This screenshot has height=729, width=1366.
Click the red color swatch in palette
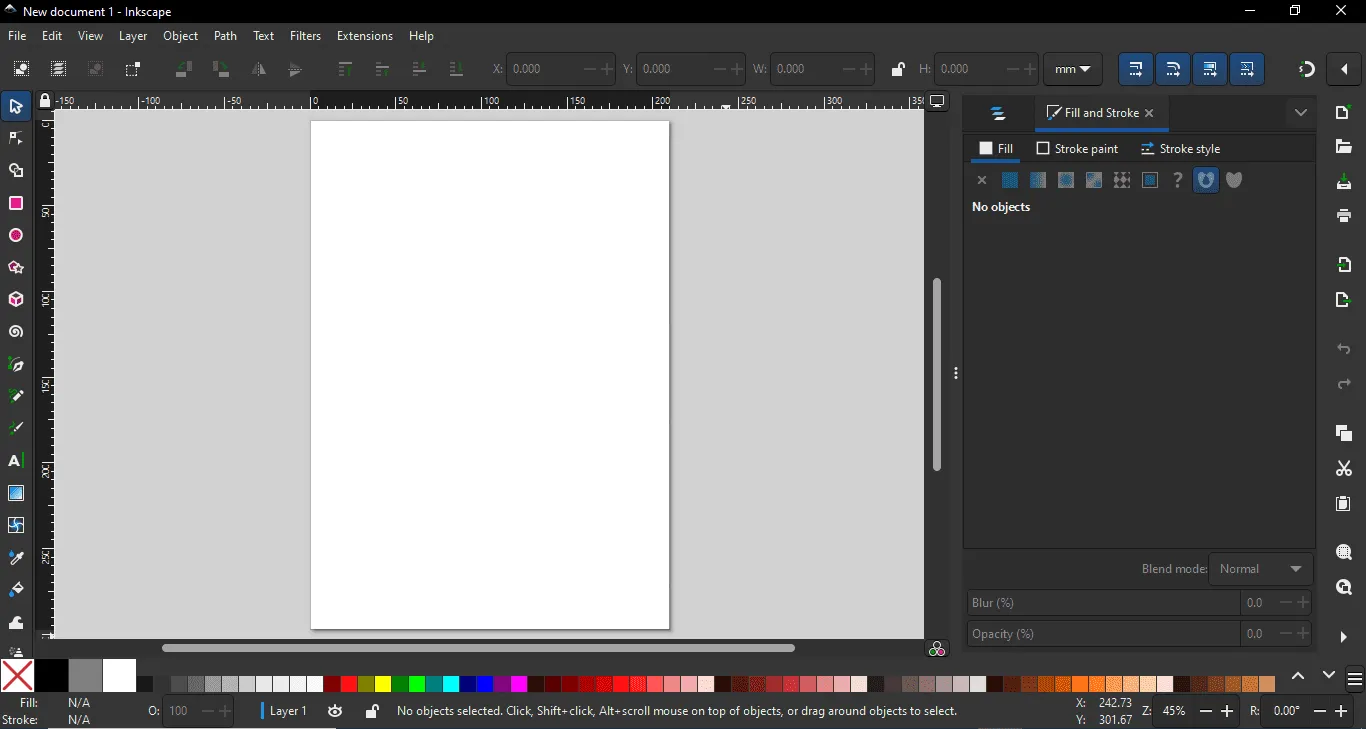[348, 685]
